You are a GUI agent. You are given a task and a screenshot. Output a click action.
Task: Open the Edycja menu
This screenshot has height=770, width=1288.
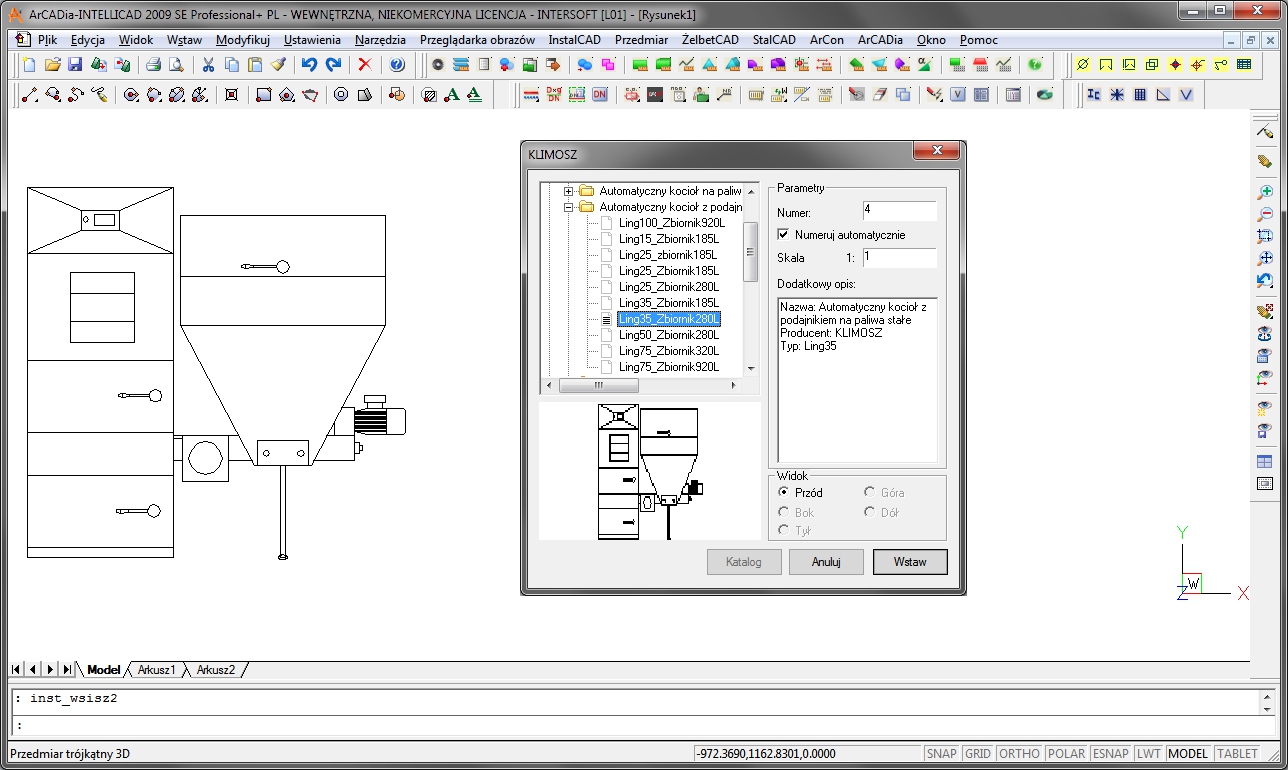pos(88,40)
